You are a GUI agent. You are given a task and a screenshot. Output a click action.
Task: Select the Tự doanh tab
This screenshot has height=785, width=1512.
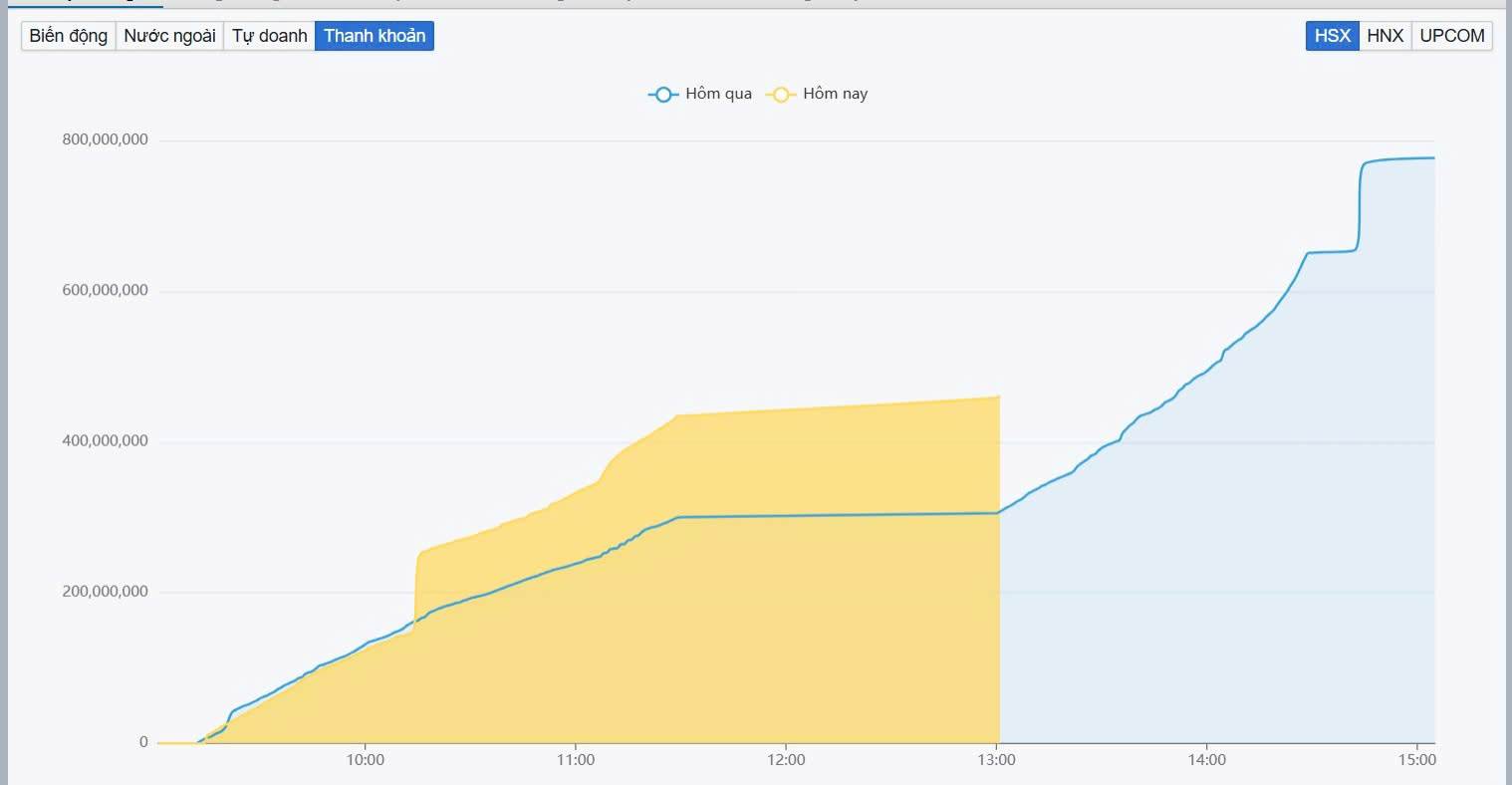pyautogui.click(x=270, y=36)
